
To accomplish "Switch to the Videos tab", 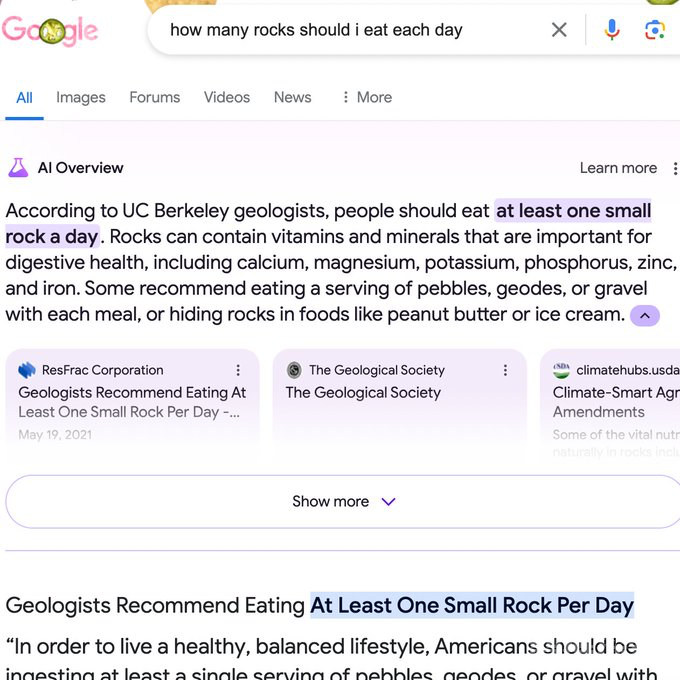I will coord(227,97).
